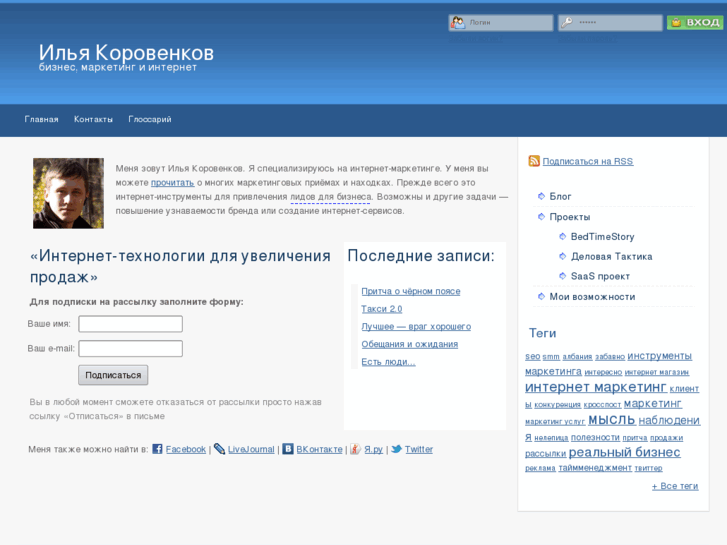Screen dimensions: 727x545
Task: Select the инструменты tag
Action: click(659, 356)
